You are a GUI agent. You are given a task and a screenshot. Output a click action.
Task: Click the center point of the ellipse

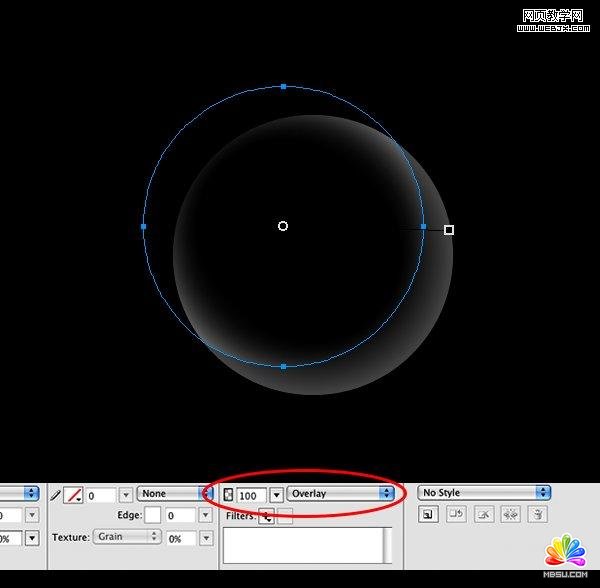pos(283,226)
